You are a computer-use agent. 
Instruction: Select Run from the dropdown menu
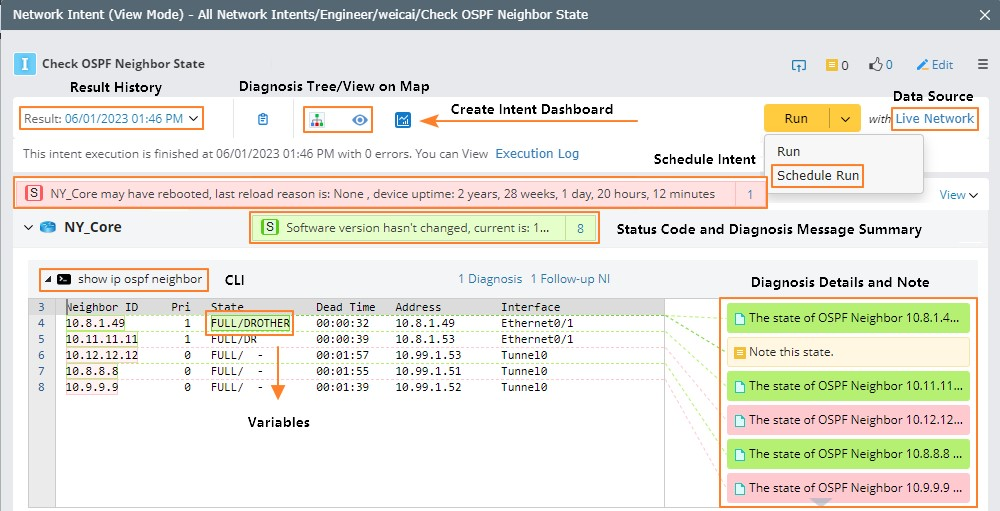[x=788, y=152]
